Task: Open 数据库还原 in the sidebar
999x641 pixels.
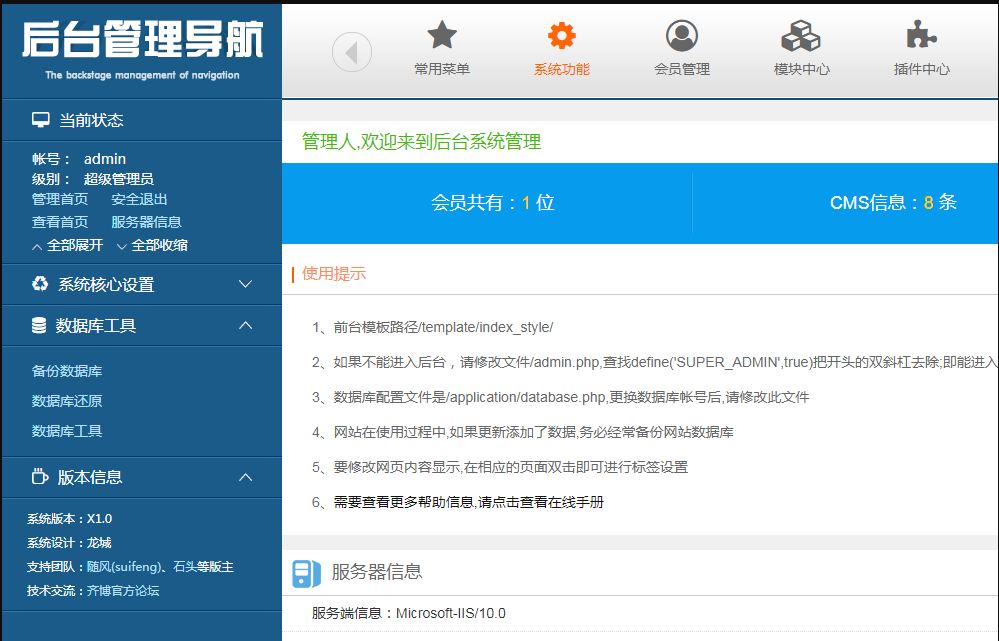Action: [67, 401]
